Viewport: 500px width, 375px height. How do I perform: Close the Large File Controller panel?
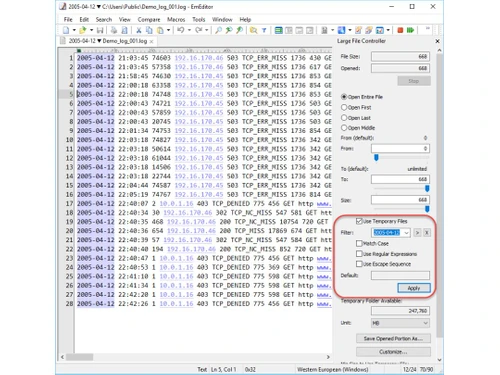pos(437,41)
